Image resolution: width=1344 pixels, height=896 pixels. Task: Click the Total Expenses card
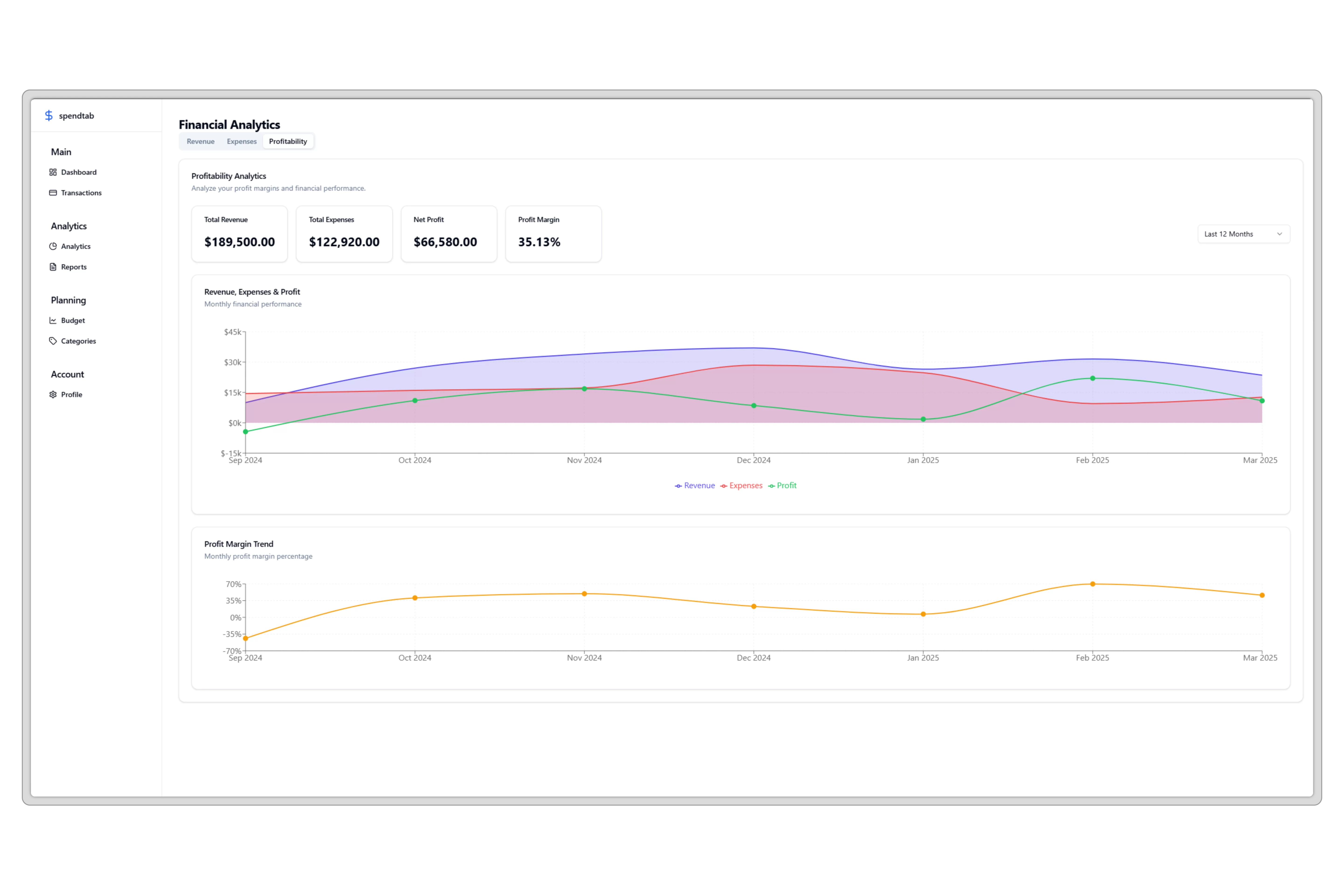[x=344, y=234]
